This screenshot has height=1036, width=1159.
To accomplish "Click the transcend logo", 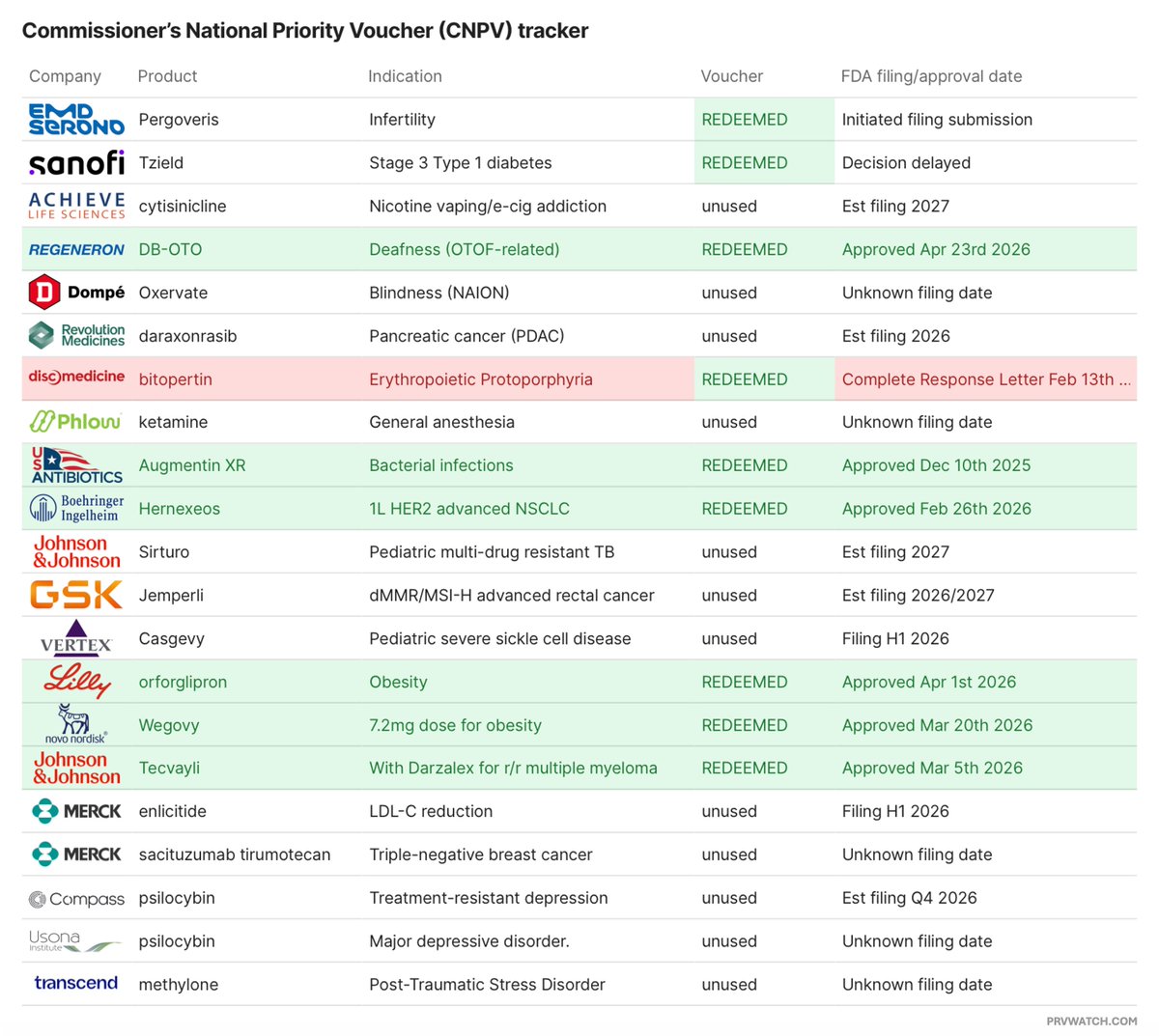I will click(76, 983).
